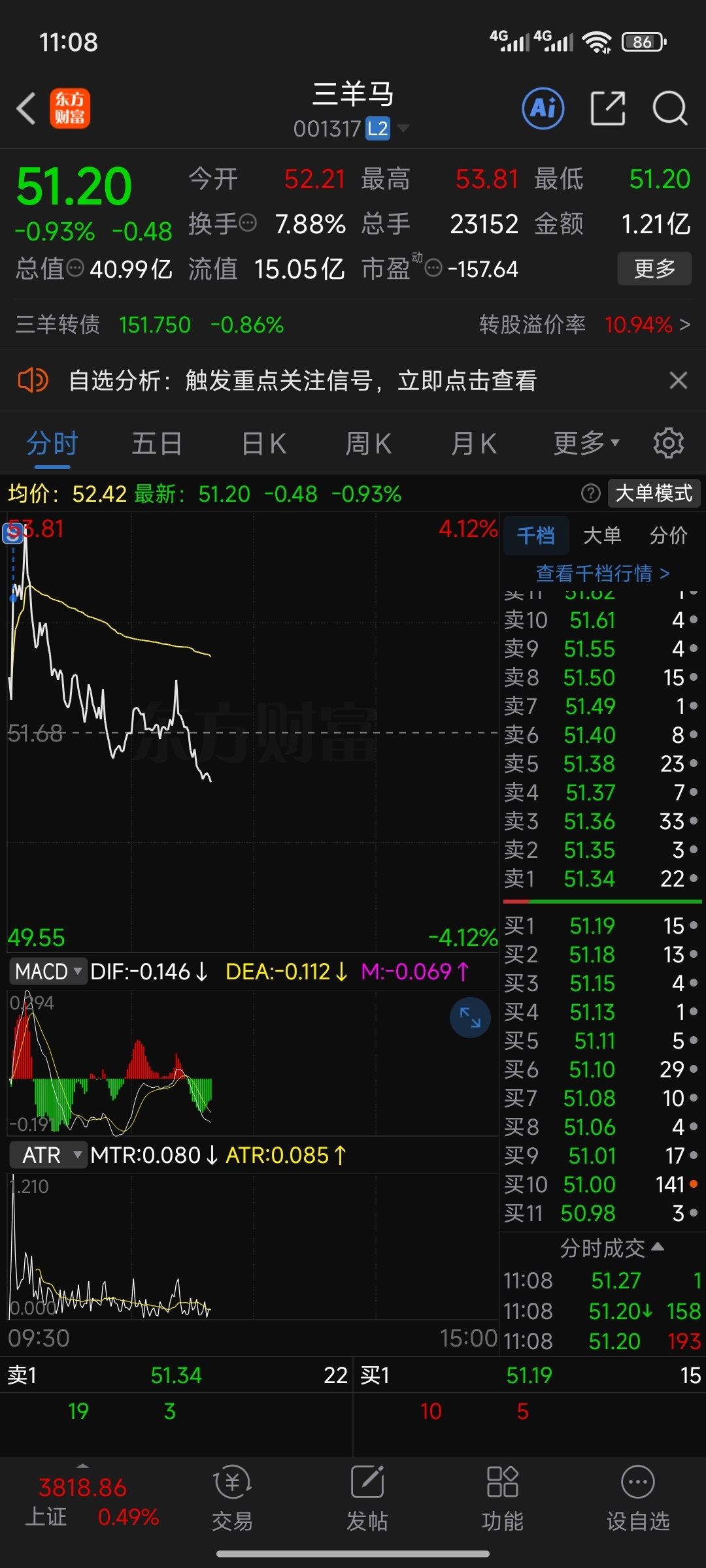Image resolution: width=706 pixels, height=1568 pixels.
Task: Tap the 自选分析 signal message
Action: click(x=303, y=380)
